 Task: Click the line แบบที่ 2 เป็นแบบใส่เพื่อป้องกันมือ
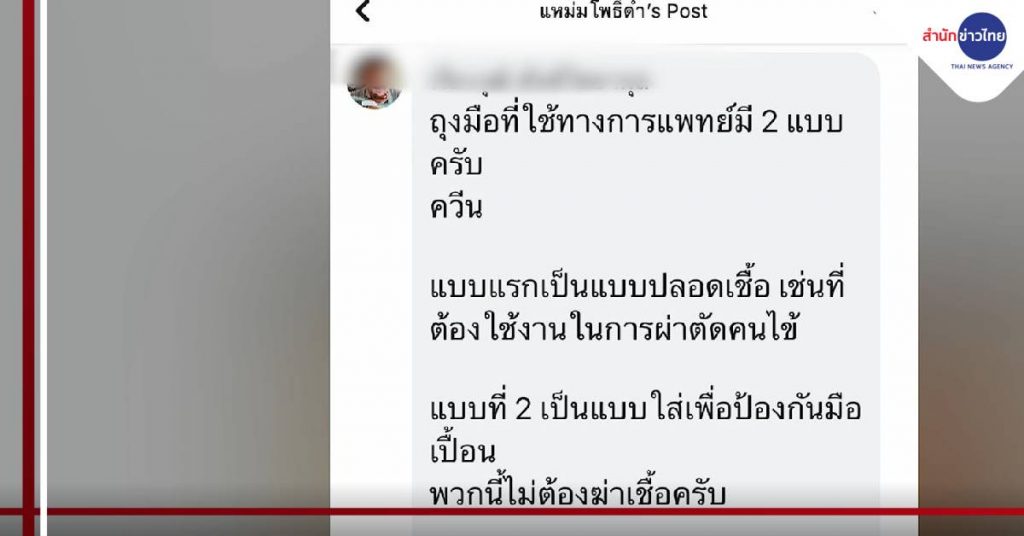click(x=645, y=409)
